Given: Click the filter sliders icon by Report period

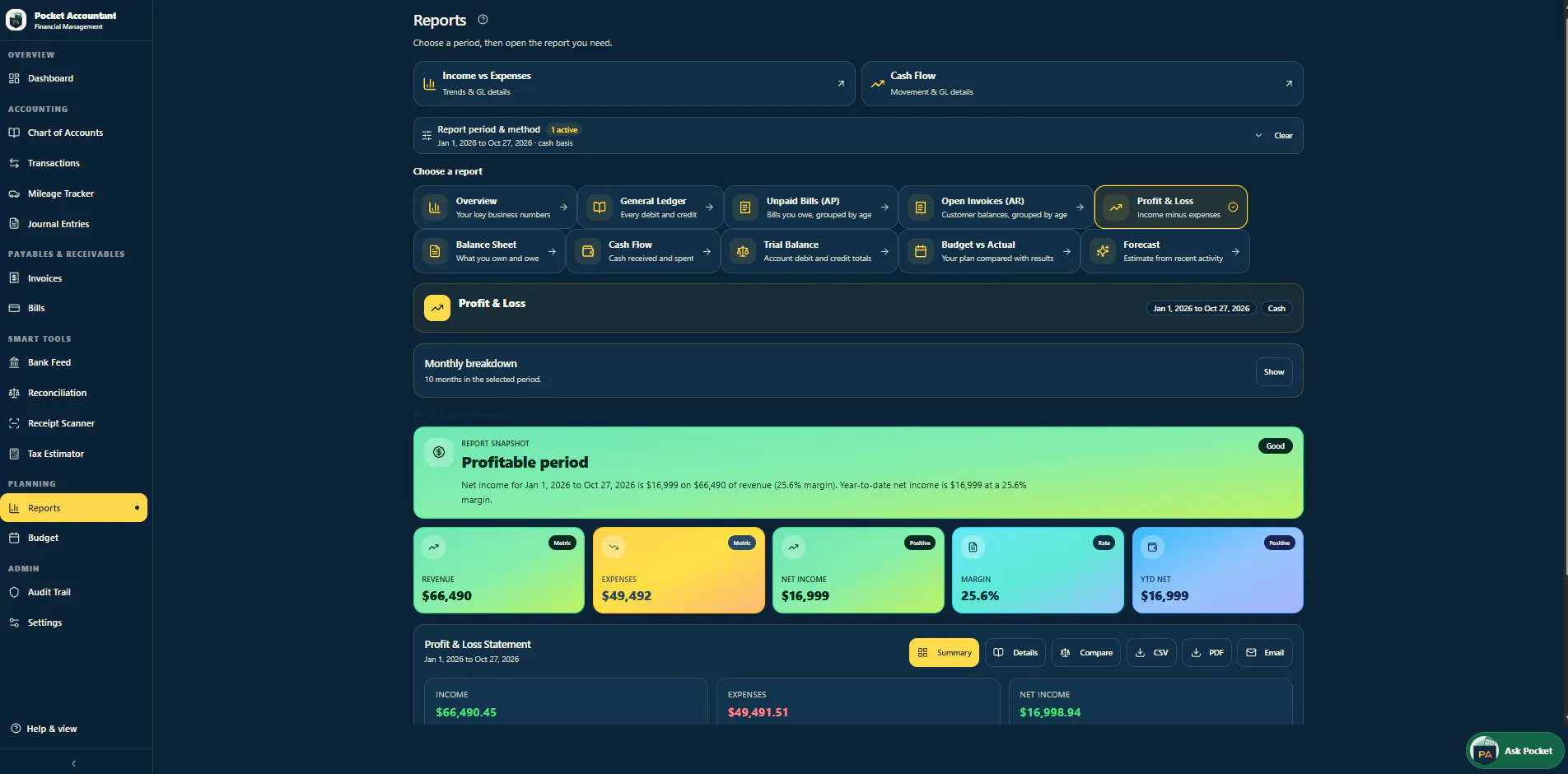Looking at the screenshot, I should (x=427, y=136).
